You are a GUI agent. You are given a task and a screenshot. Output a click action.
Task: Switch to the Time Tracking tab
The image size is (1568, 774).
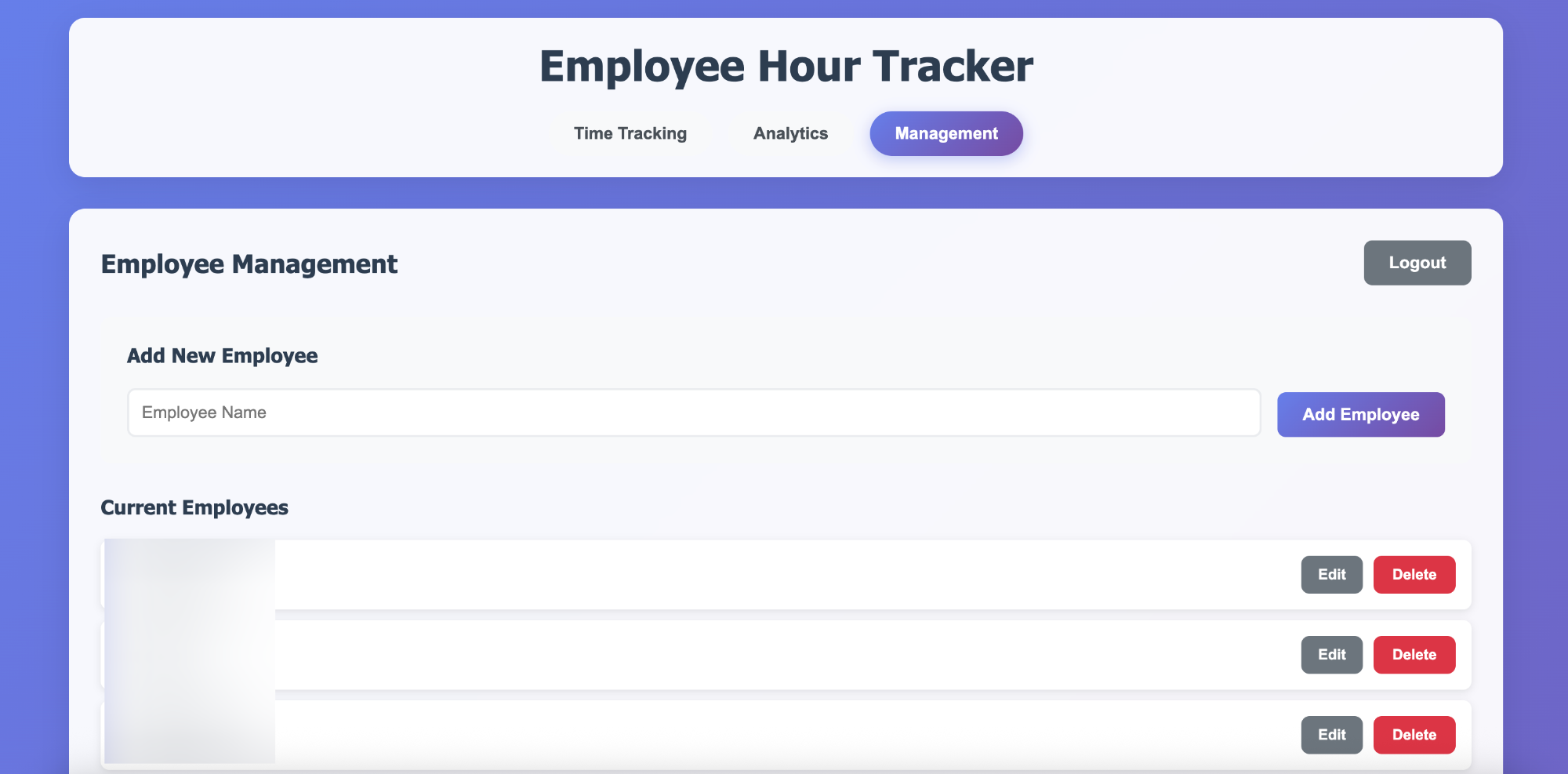tap(630, 133)
